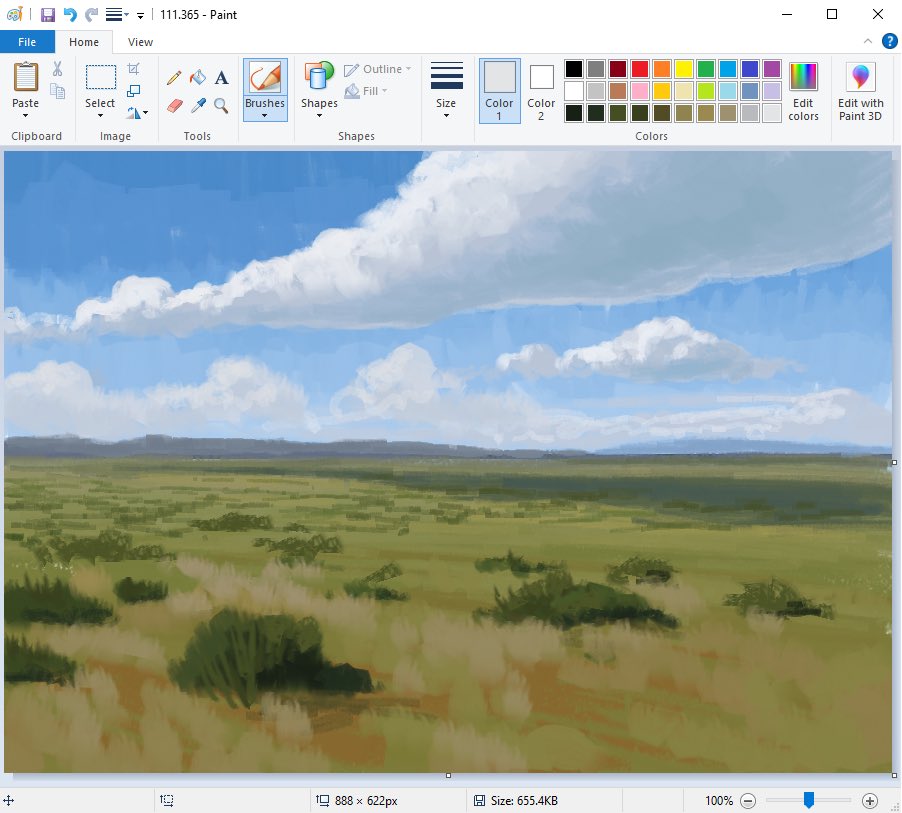Expand the Shapes gallery dropdown
Viewport: 902px width, 813px height.
[x=319, y=116]
